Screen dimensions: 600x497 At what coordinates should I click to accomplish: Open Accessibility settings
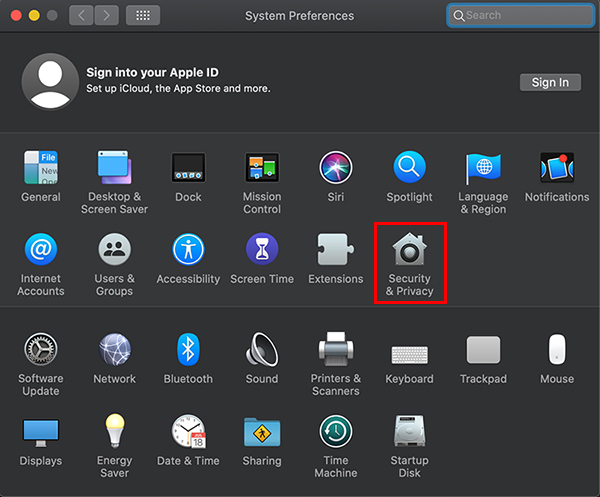click(x=188, y=250)
